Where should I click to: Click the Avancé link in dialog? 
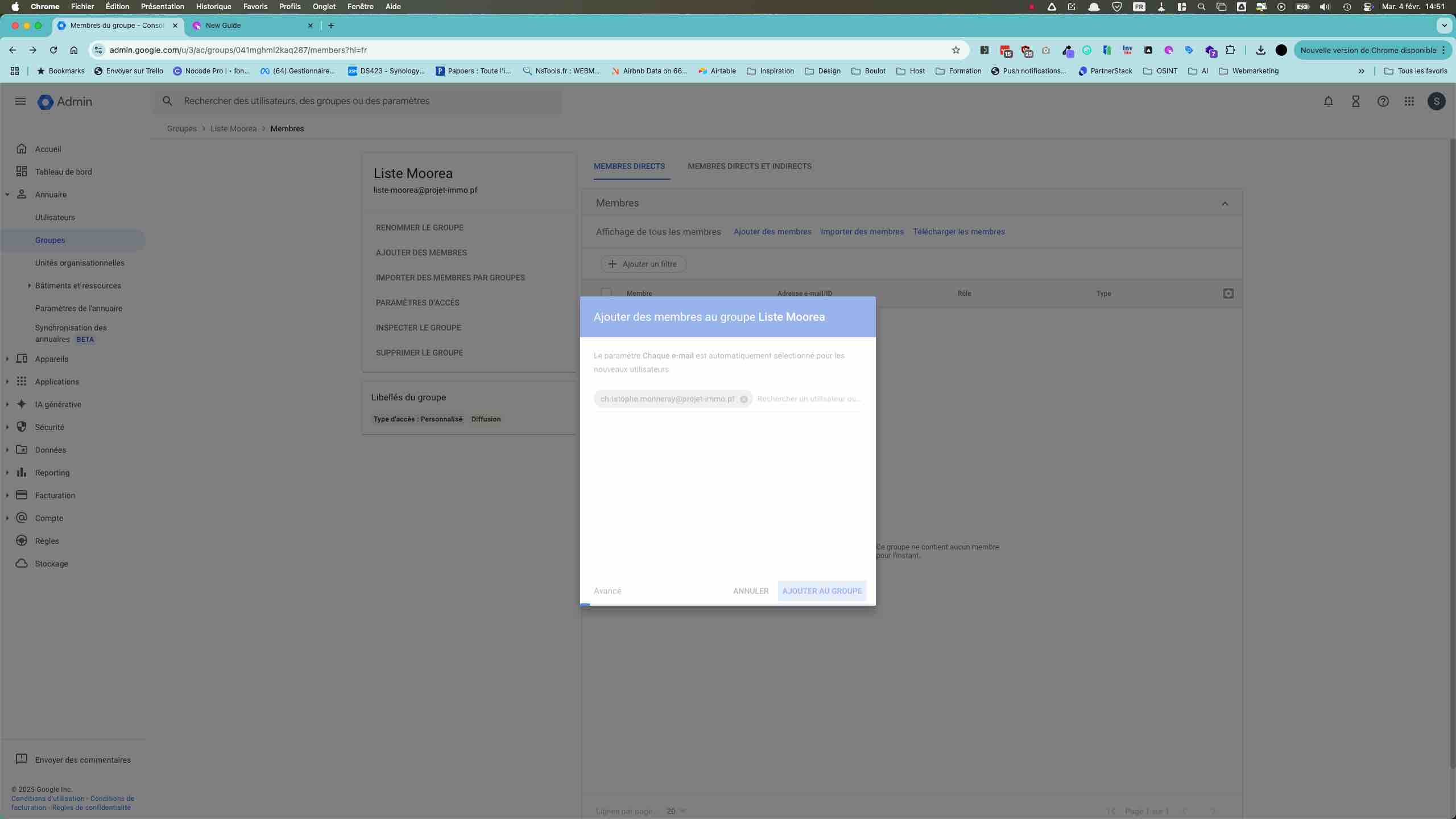tap(607, 591)
